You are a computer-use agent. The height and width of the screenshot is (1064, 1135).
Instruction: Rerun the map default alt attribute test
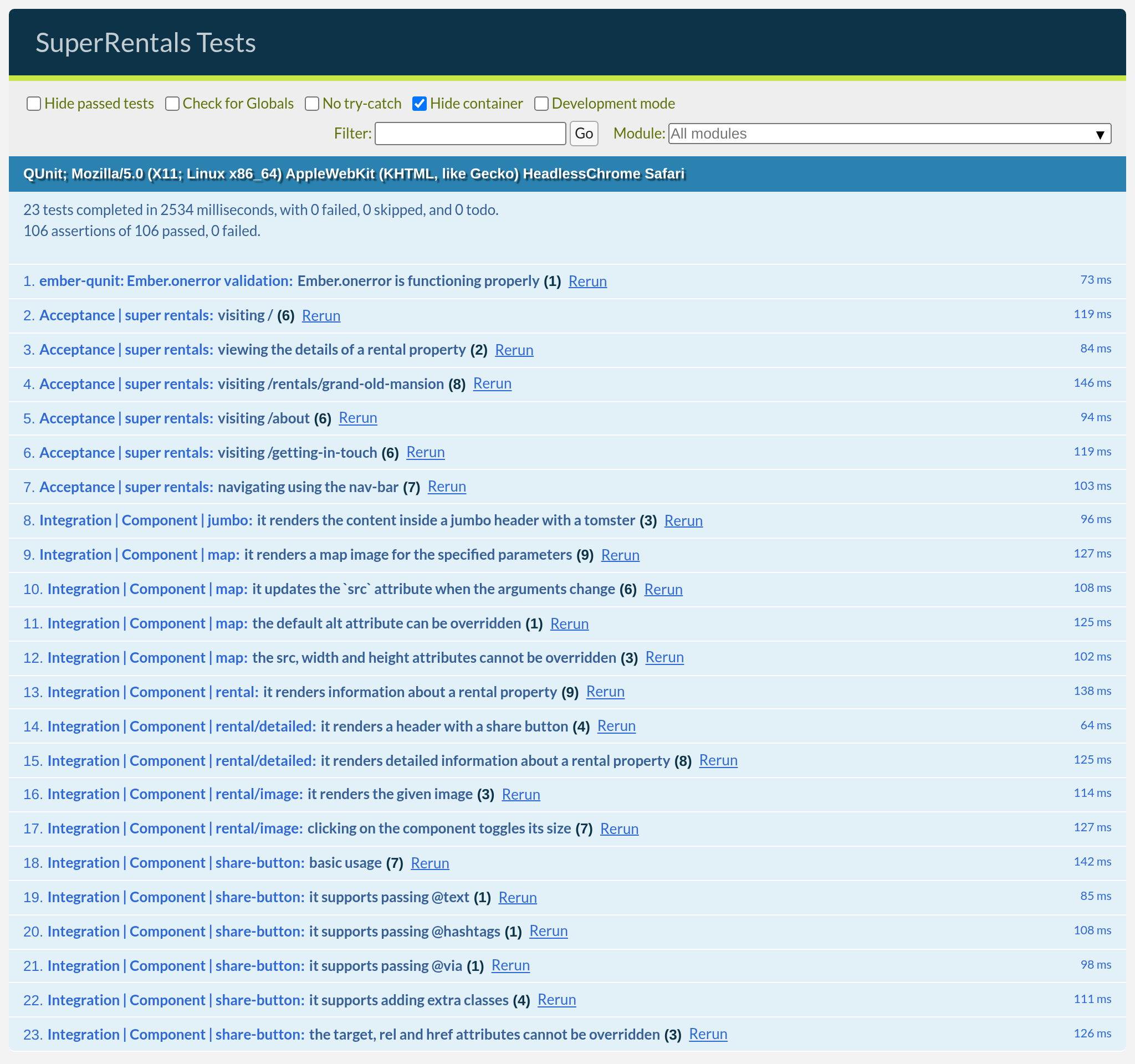569,624
